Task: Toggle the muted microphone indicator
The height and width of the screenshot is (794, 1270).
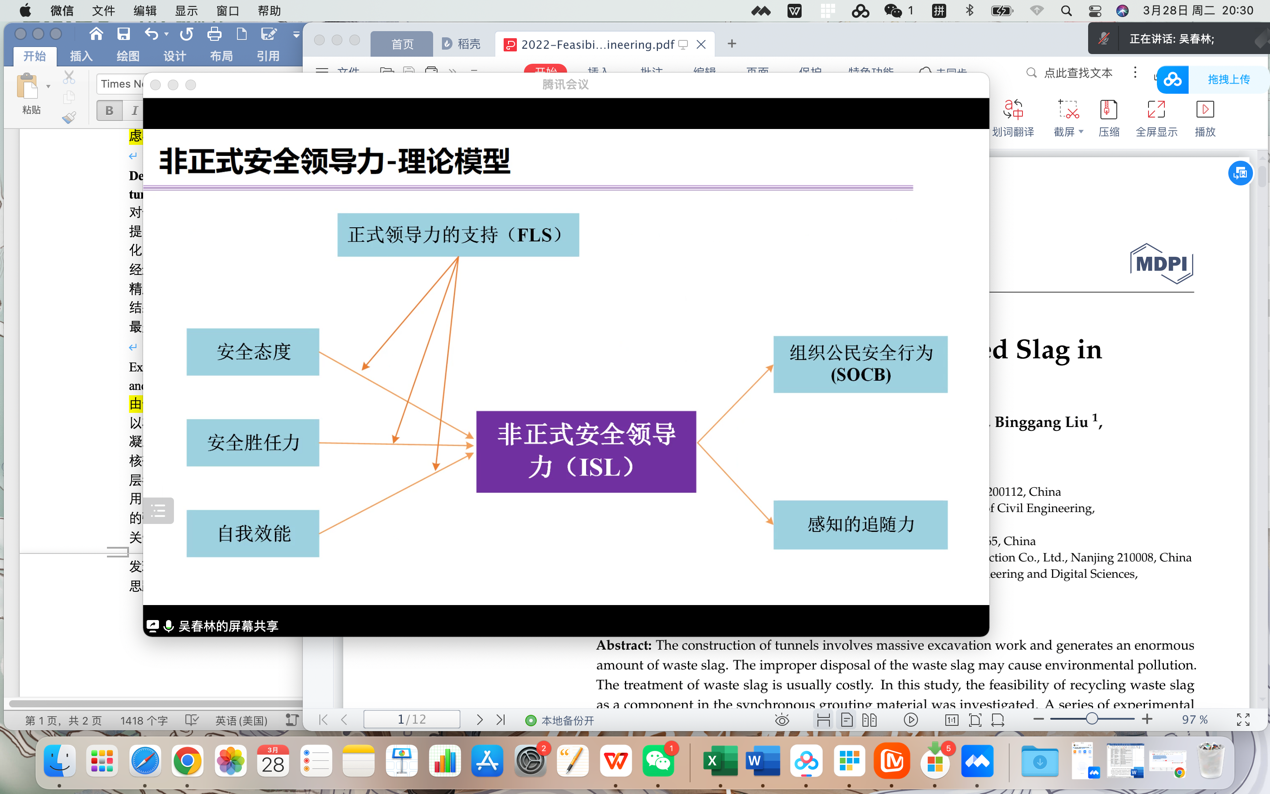Action: [x=1104, y=39]
